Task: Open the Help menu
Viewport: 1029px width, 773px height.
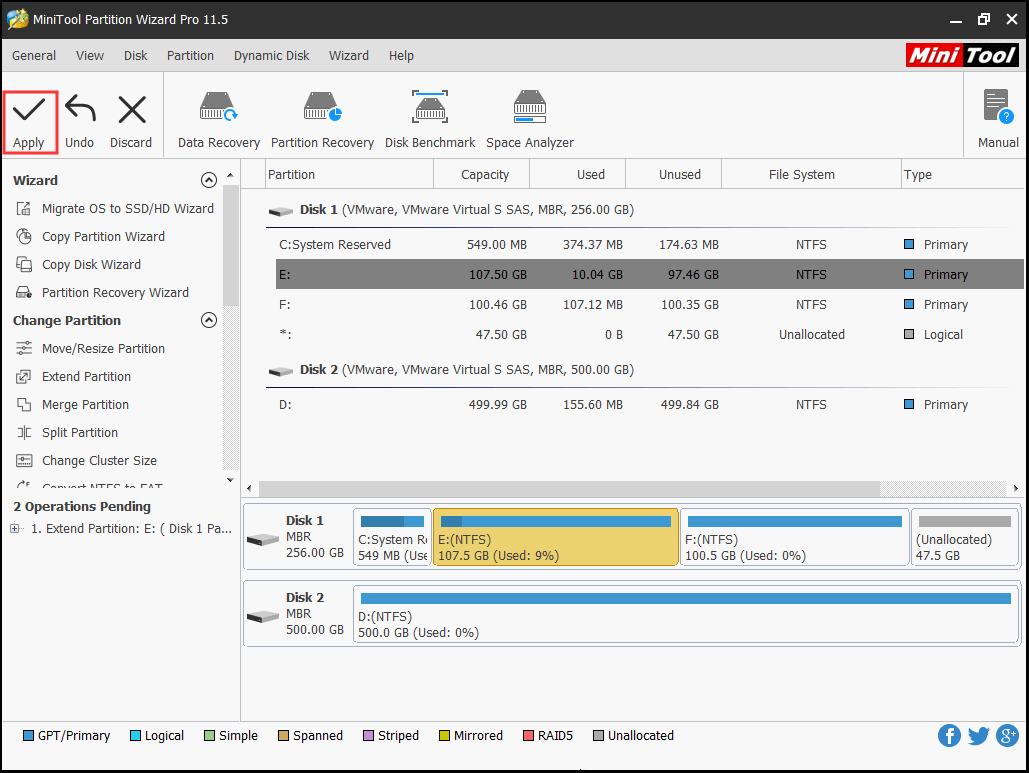Action: coord(401,56)
